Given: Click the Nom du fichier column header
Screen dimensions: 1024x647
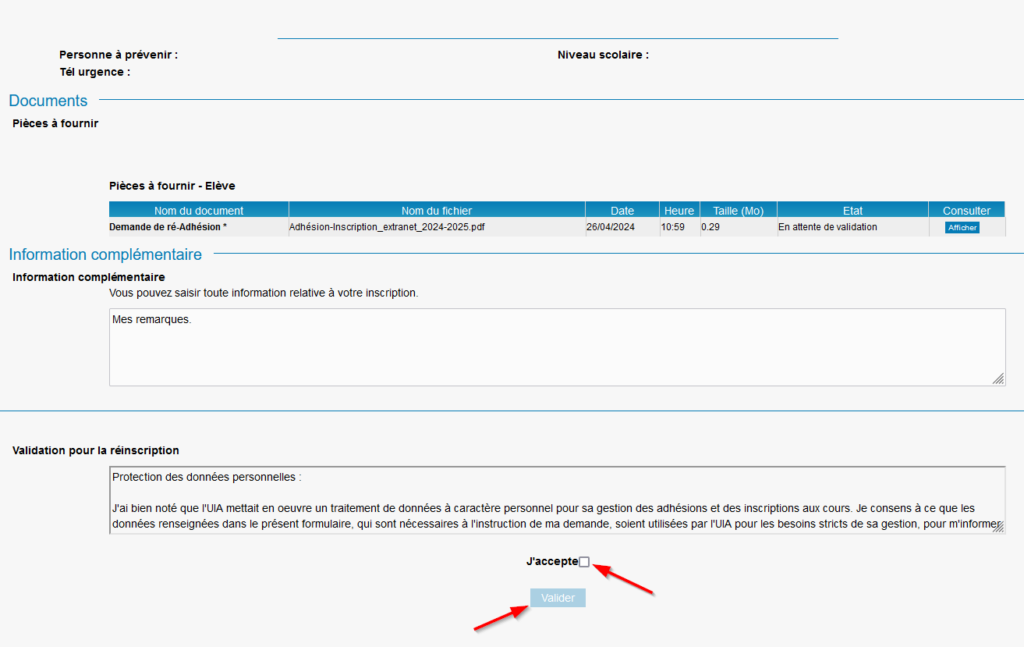Looking at the screenshot, I should (x=437, y=210).
